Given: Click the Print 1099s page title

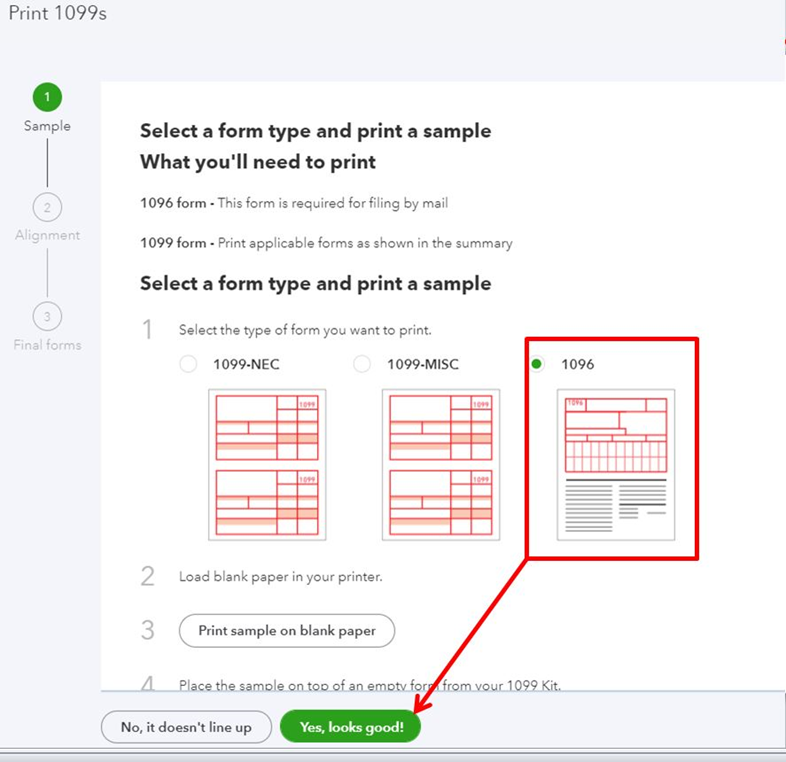Looking at the screenshot, I should tap(58, 14).
